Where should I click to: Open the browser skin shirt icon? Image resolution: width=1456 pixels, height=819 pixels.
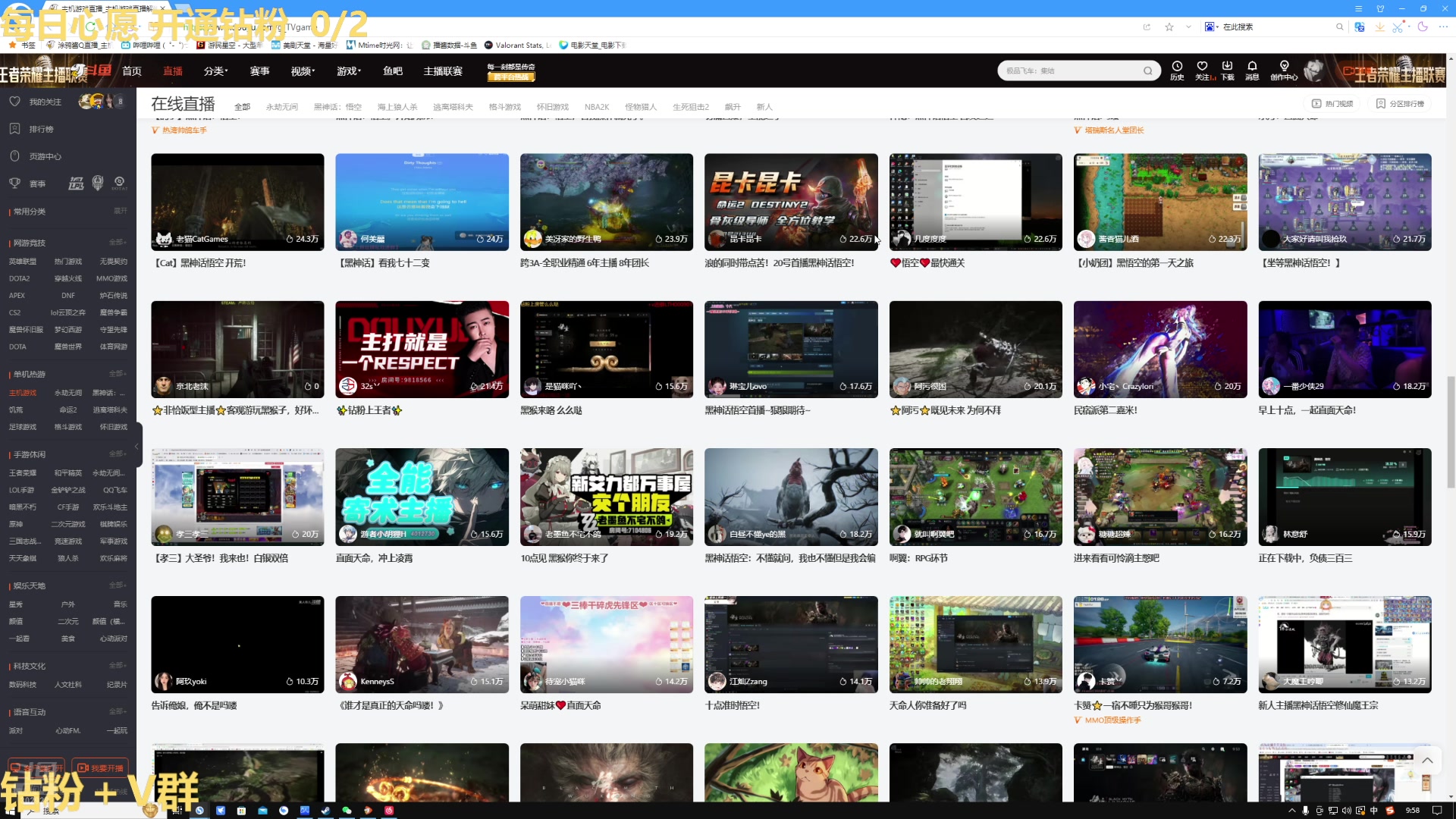click(x=1380, y=8)
